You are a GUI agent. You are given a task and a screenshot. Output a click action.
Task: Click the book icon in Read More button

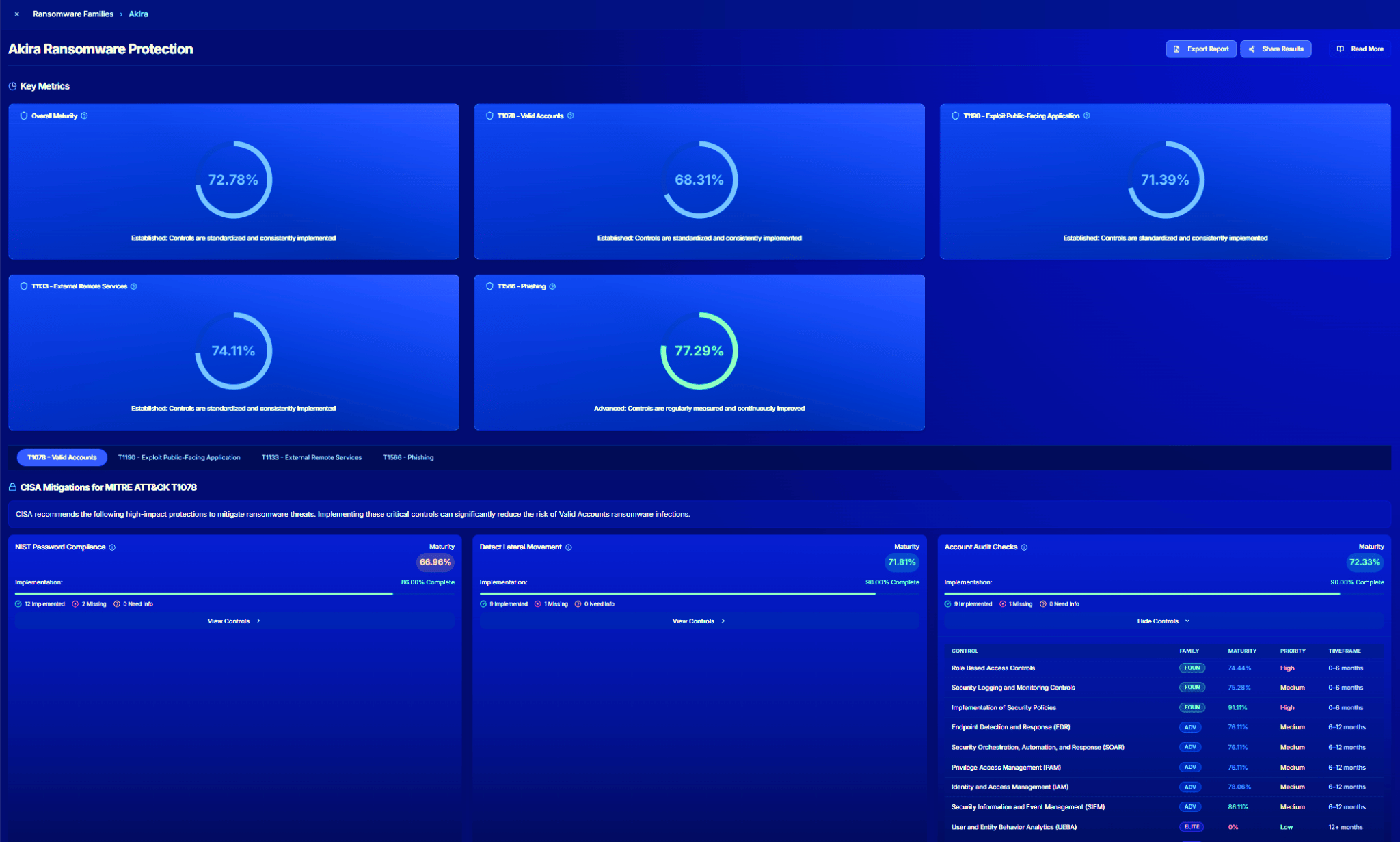coord(1339,49)
